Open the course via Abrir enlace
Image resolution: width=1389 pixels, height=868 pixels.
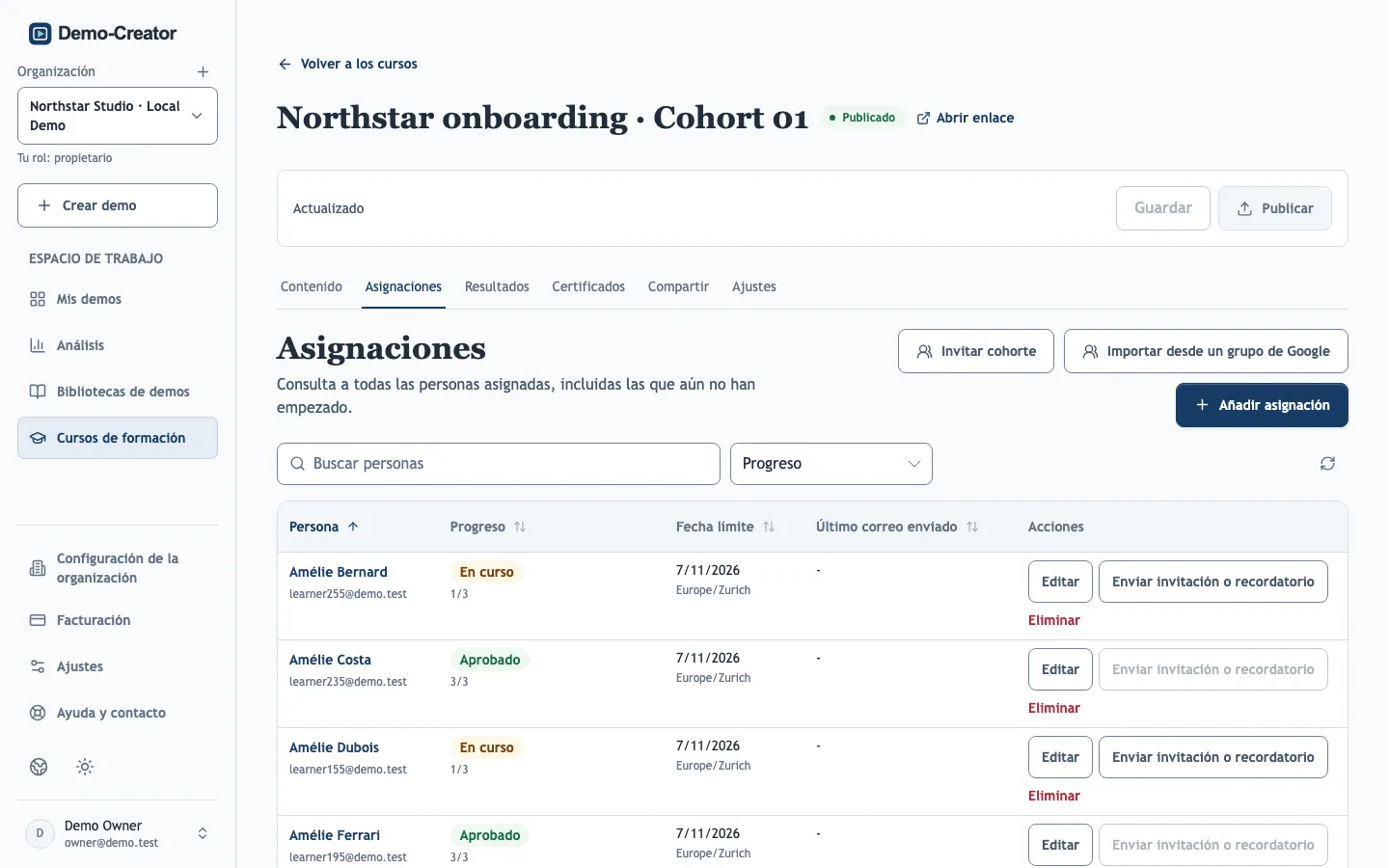[965, 118]
